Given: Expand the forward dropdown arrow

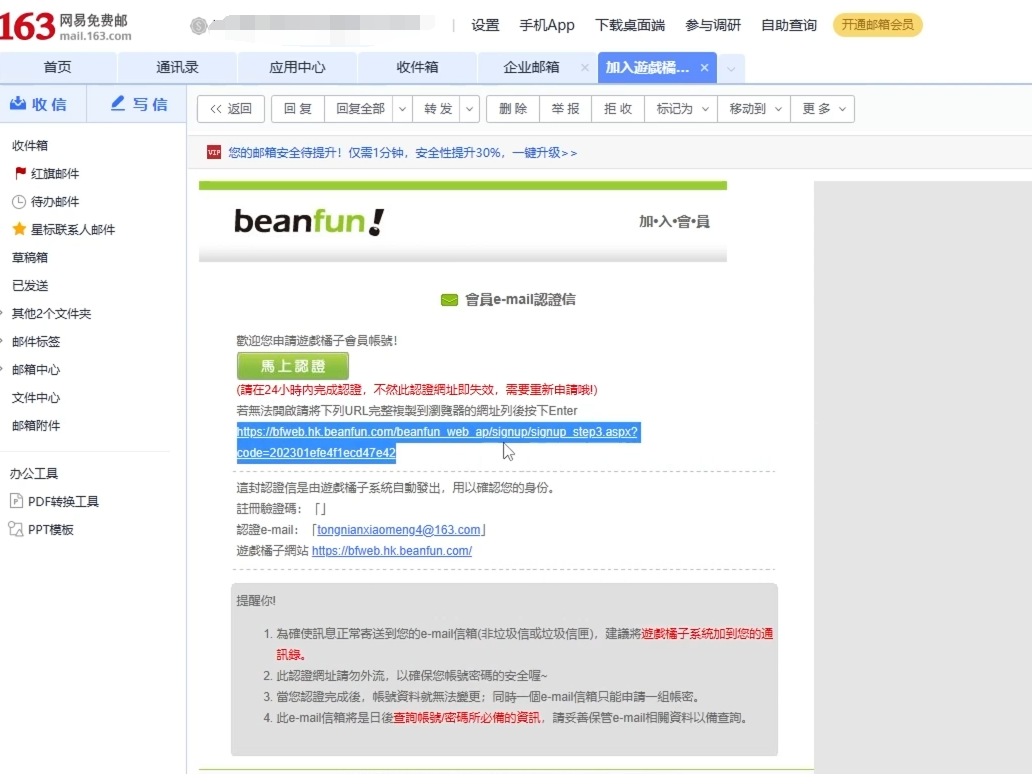Looking at the screenshot, I should 470,109.
